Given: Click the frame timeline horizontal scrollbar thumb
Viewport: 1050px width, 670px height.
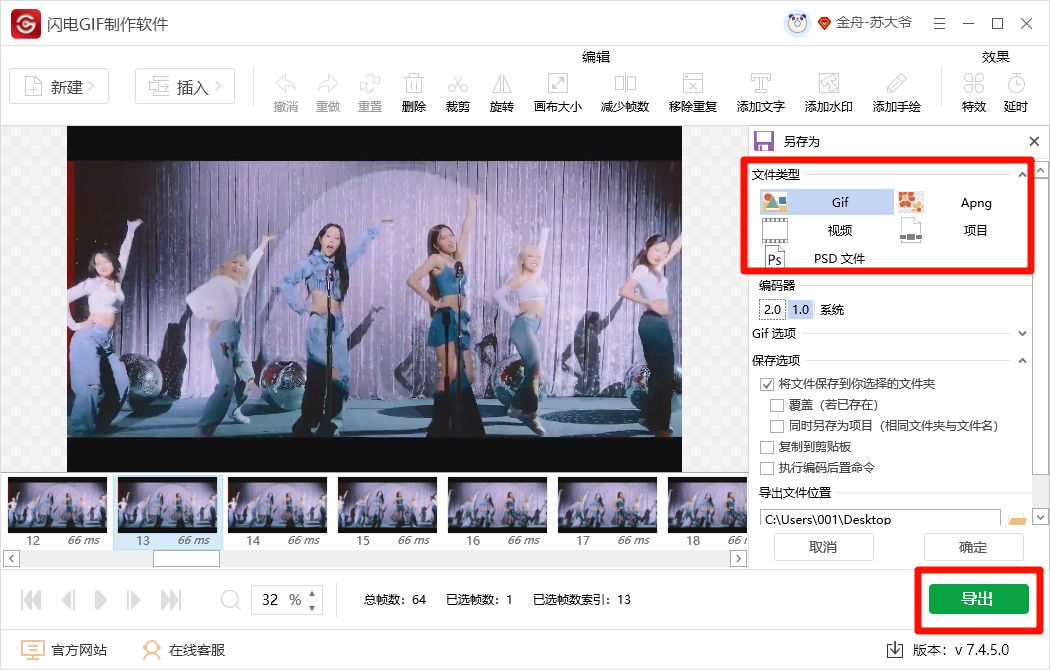Looking at the screenshot, I should 186,558.
